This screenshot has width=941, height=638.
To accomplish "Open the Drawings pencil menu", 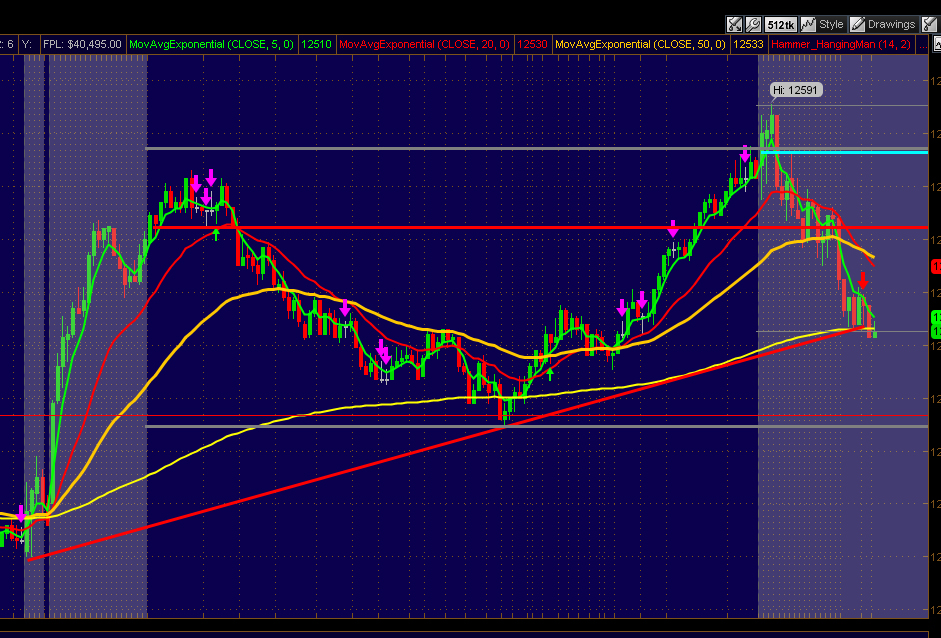I will point(883,25).
